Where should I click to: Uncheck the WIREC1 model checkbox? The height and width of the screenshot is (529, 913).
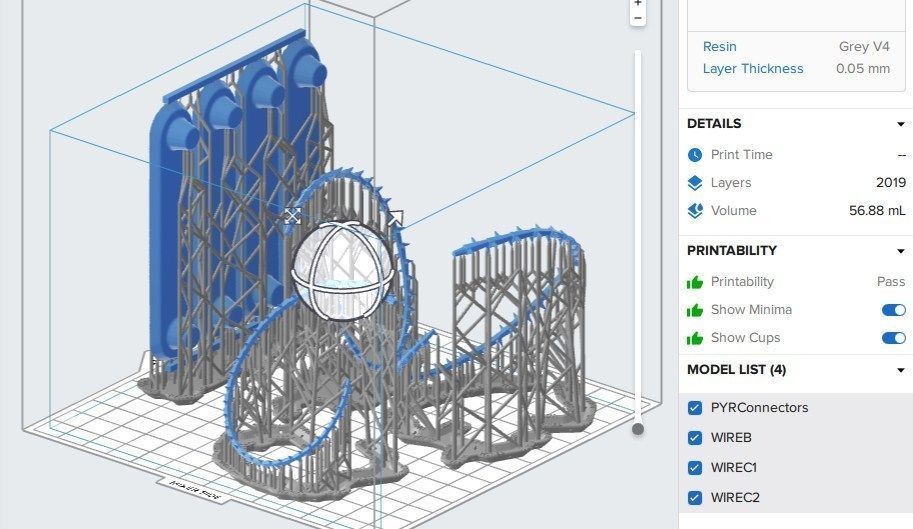point(695,468)
